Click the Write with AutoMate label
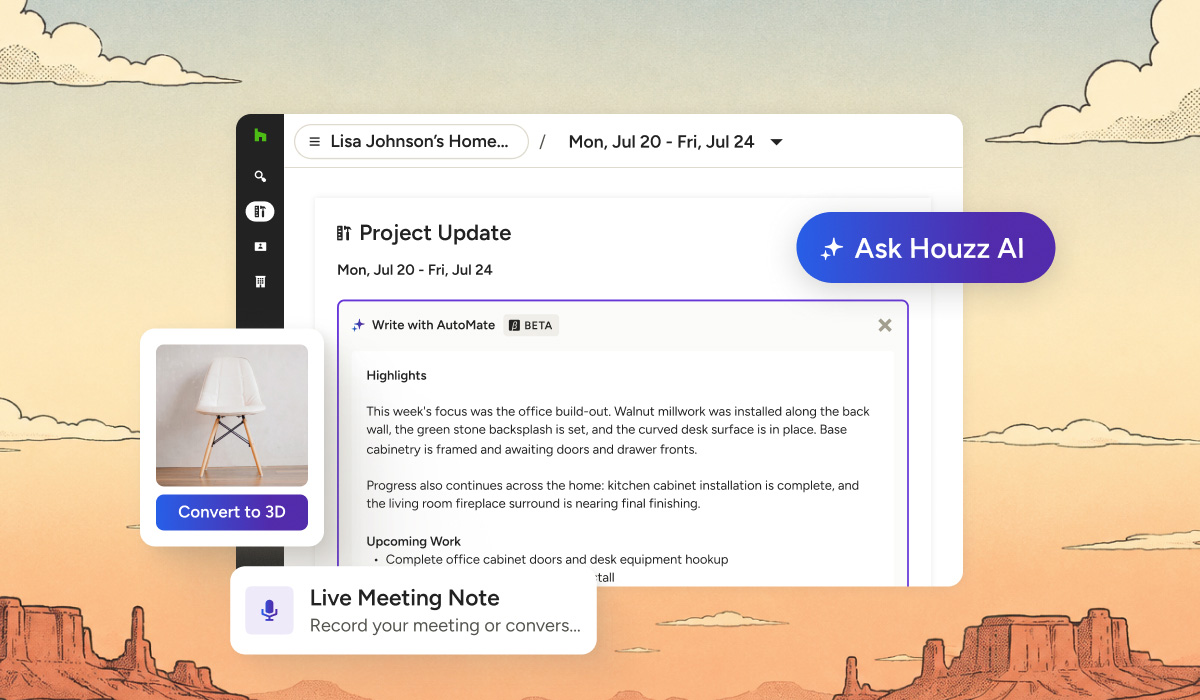This screenshot has width=1200, height=700. tap(433, 325)
